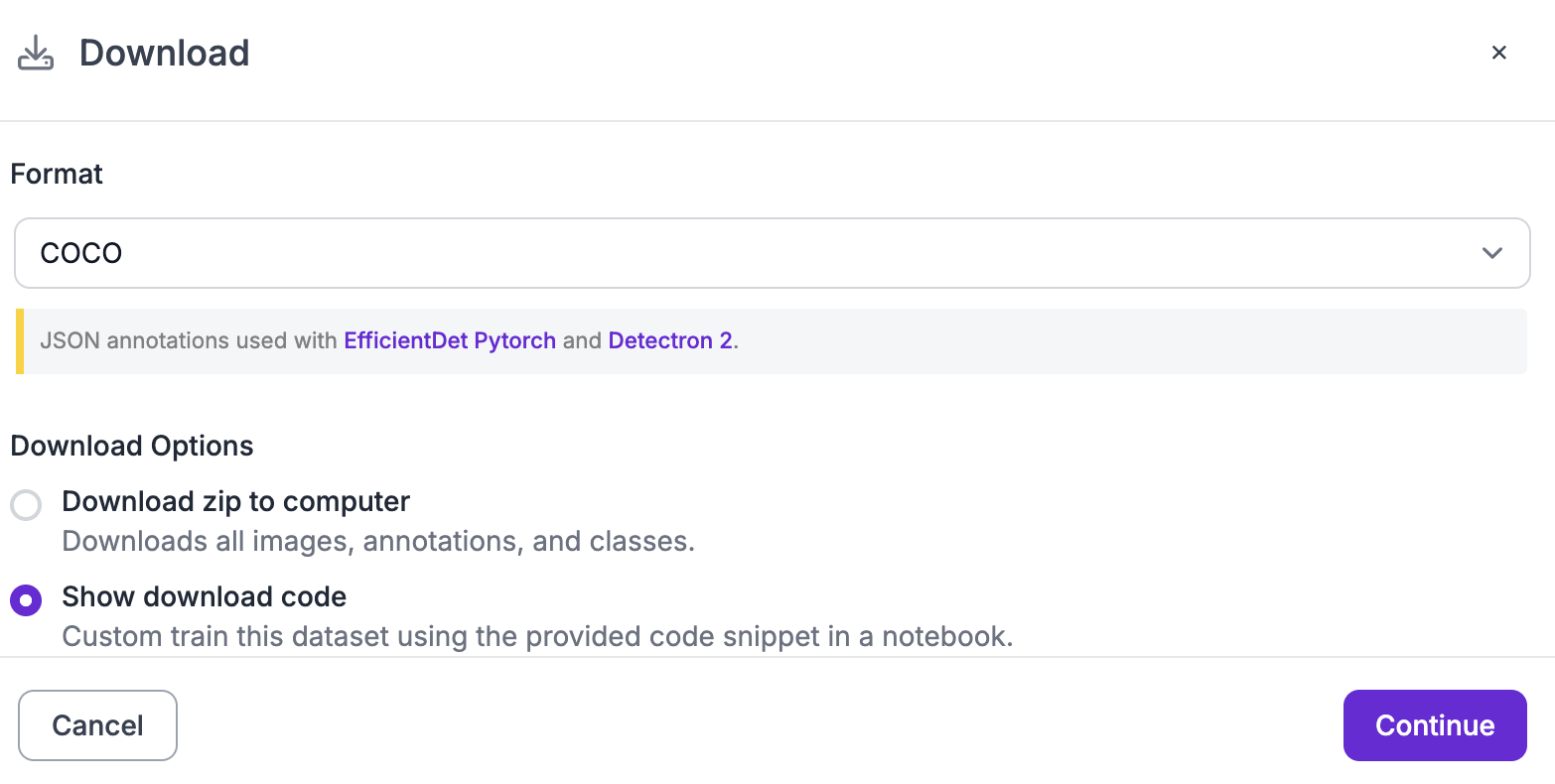Select the Show download code radio button
The image size is (1555, 784).
pos(26,600)
